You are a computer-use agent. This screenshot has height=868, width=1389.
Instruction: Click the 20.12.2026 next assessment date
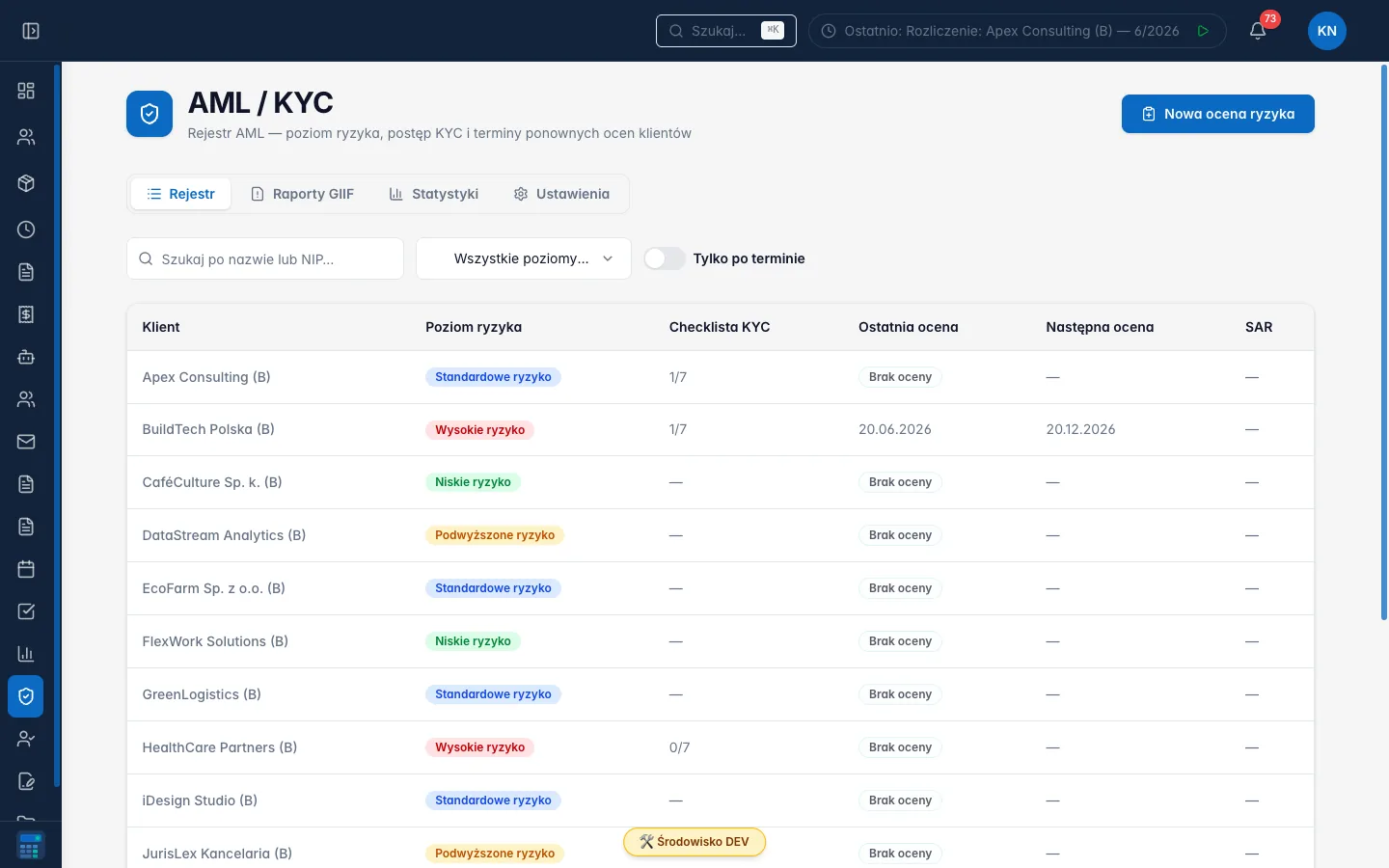point(1080,429)
